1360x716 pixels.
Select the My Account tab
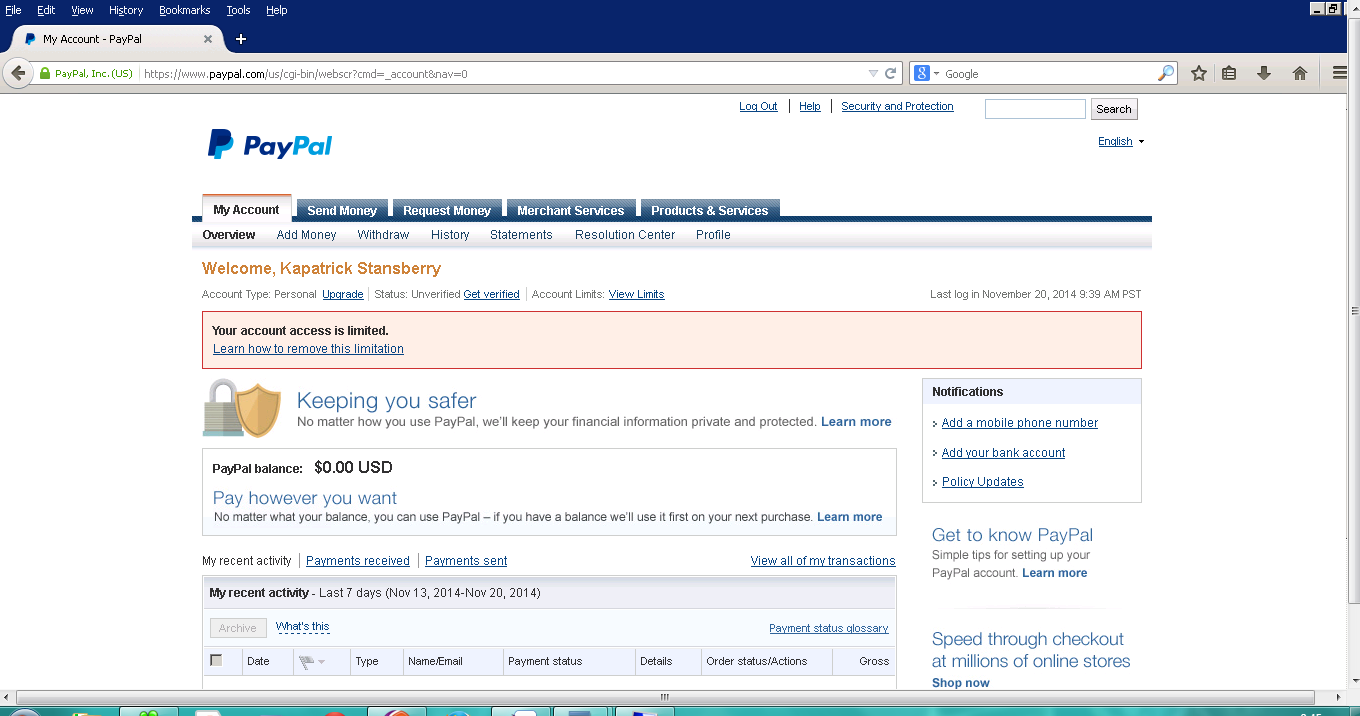pyautogui.click(x=246, y=209)
